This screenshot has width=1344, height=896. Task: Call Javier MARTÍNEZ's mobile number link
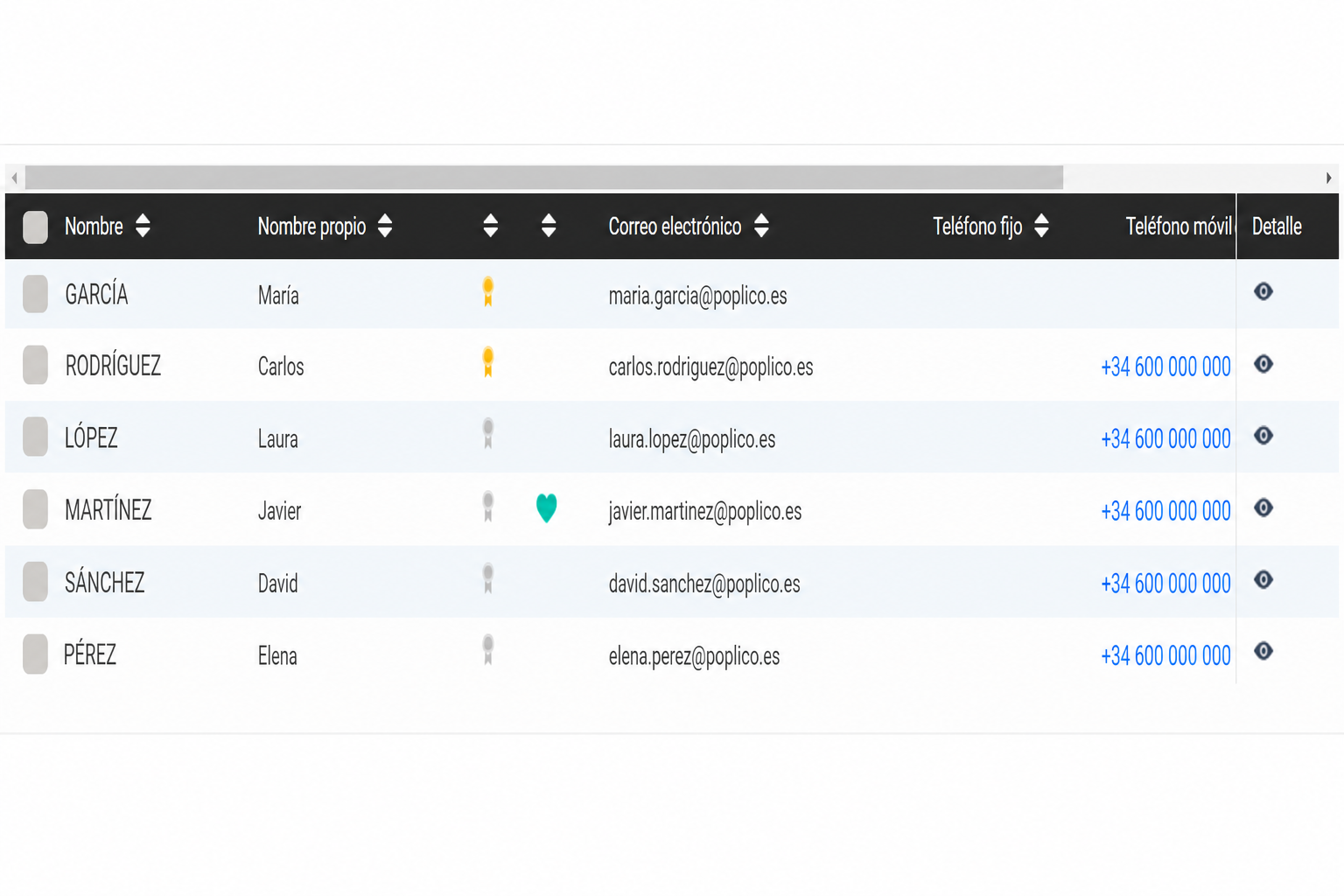click(1165, 511)
